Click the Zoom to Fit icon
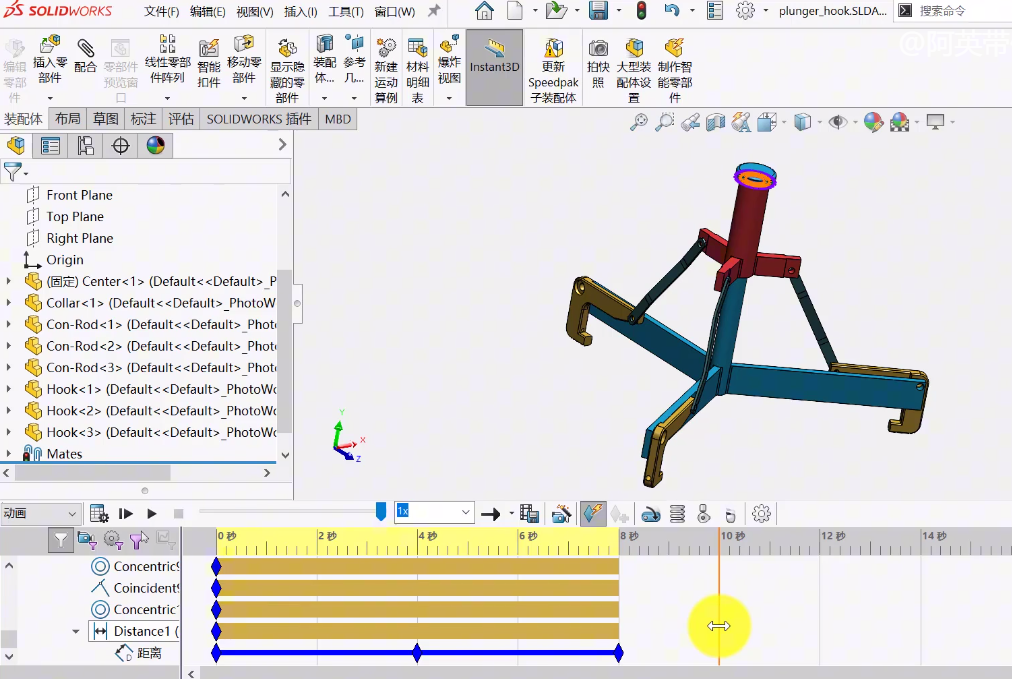1012x679 pixels. [x=640, y=121]
